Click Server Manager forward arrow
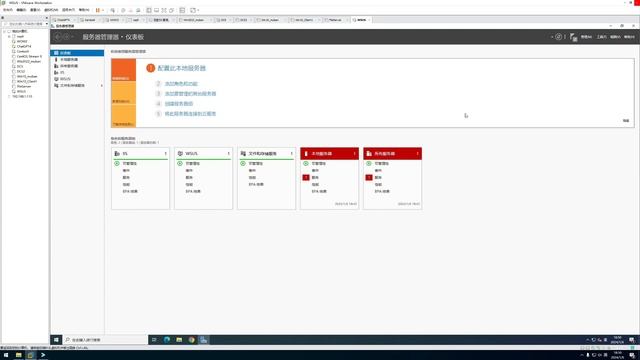The image size is (640, 360). click(66, 37)
